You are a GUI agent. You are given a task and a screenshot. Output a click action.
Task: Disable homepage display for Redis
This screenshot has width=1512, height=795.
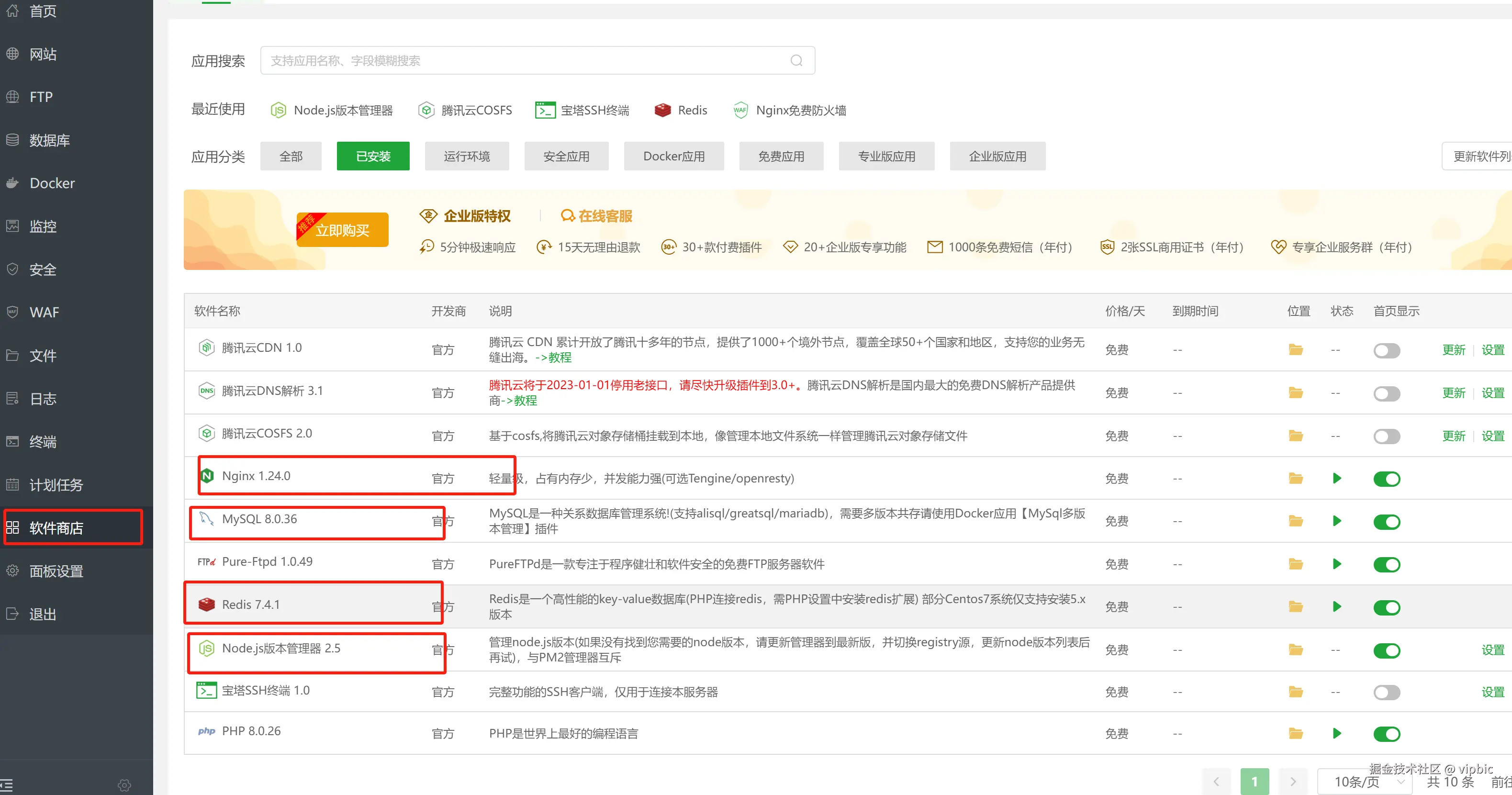click(1387, 608)
